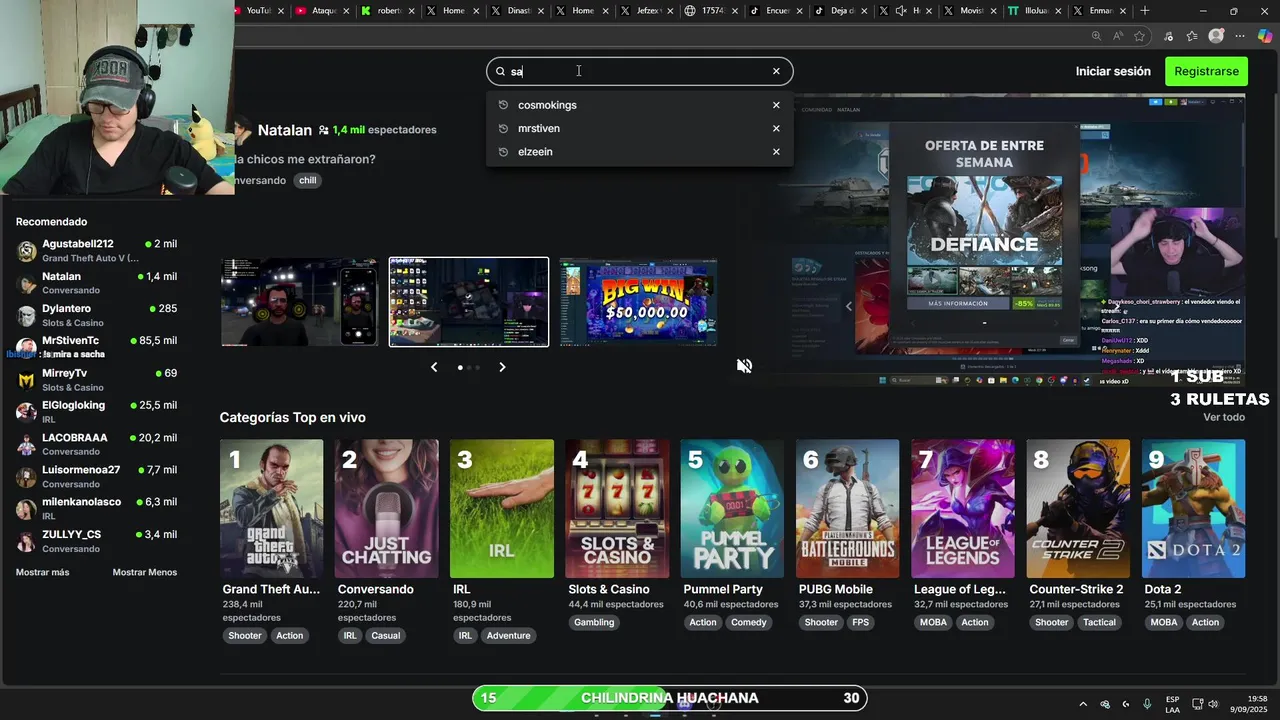Open Dylantero recommended channel
Screen dimensions: 1280x720
(x=96, y=315)
